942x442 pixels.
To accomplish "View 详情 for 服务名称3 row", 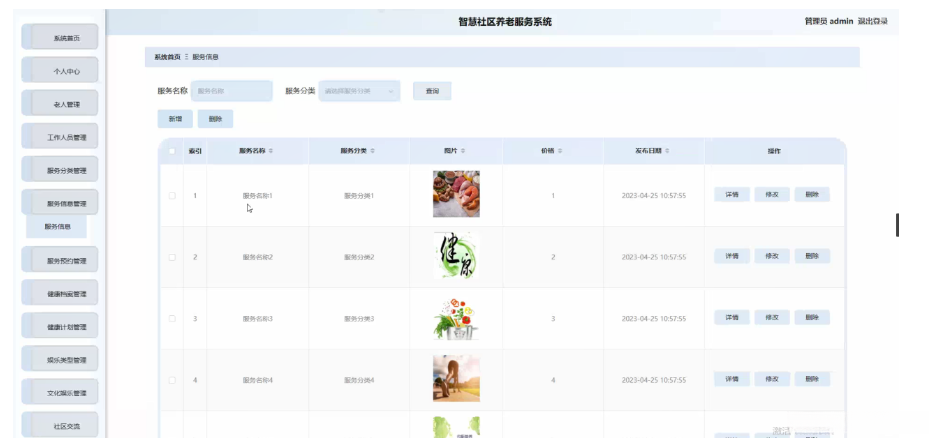I will pyautogui.click(x=732, y=317).
